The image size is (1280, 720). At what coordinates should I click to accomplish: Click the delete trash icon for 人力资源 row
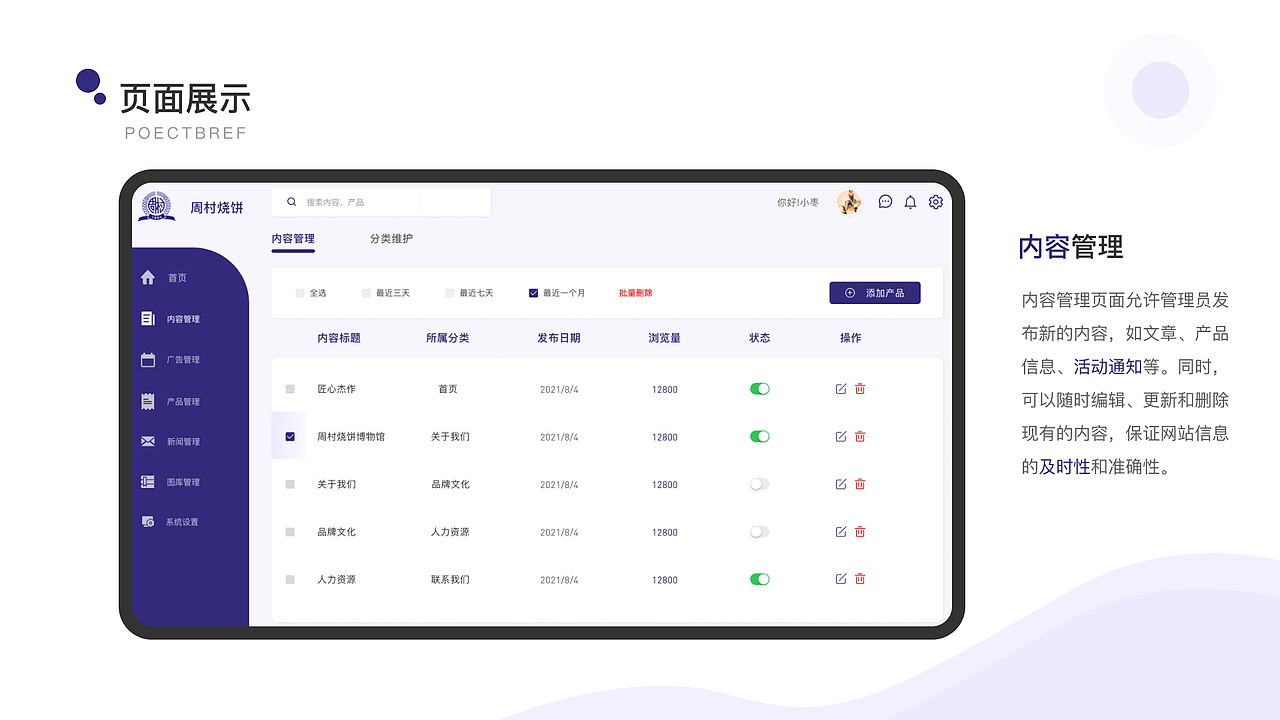860,578
